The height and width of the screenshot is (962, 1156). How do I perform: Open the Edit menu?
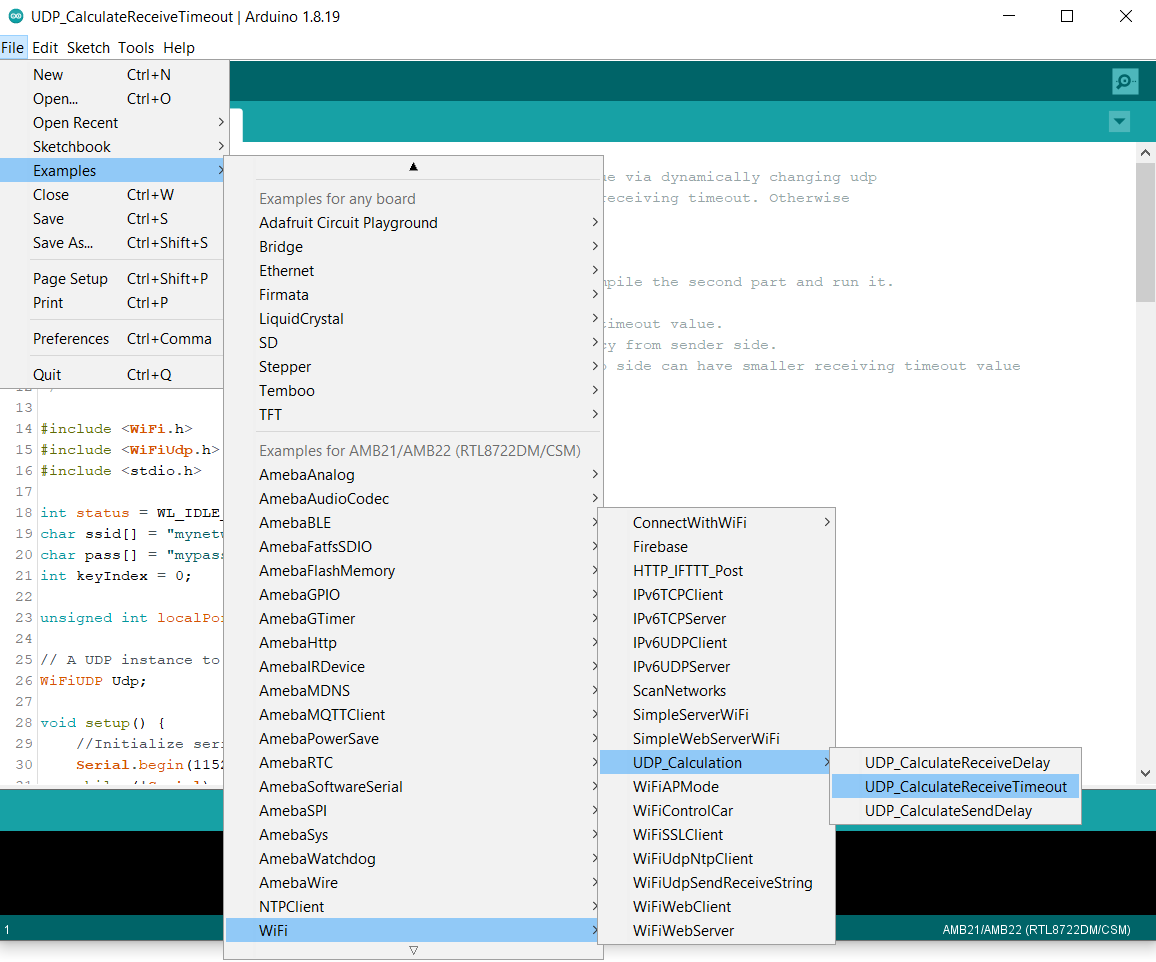[x=45, y=48]
